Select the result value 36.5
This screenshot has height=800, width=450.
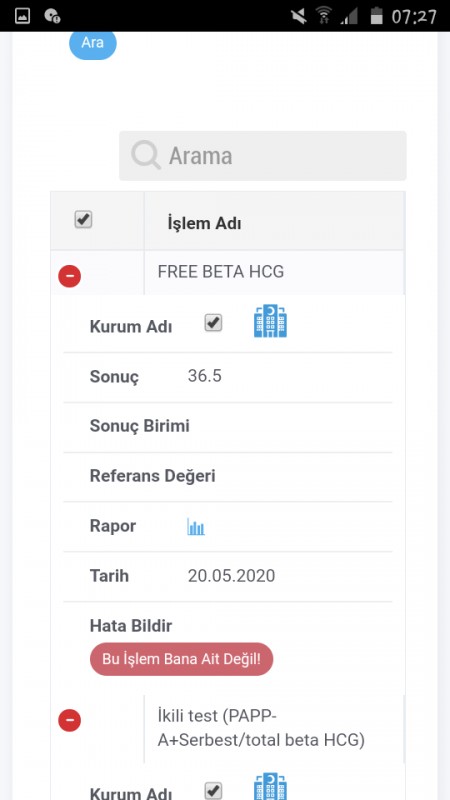(205, 376)
